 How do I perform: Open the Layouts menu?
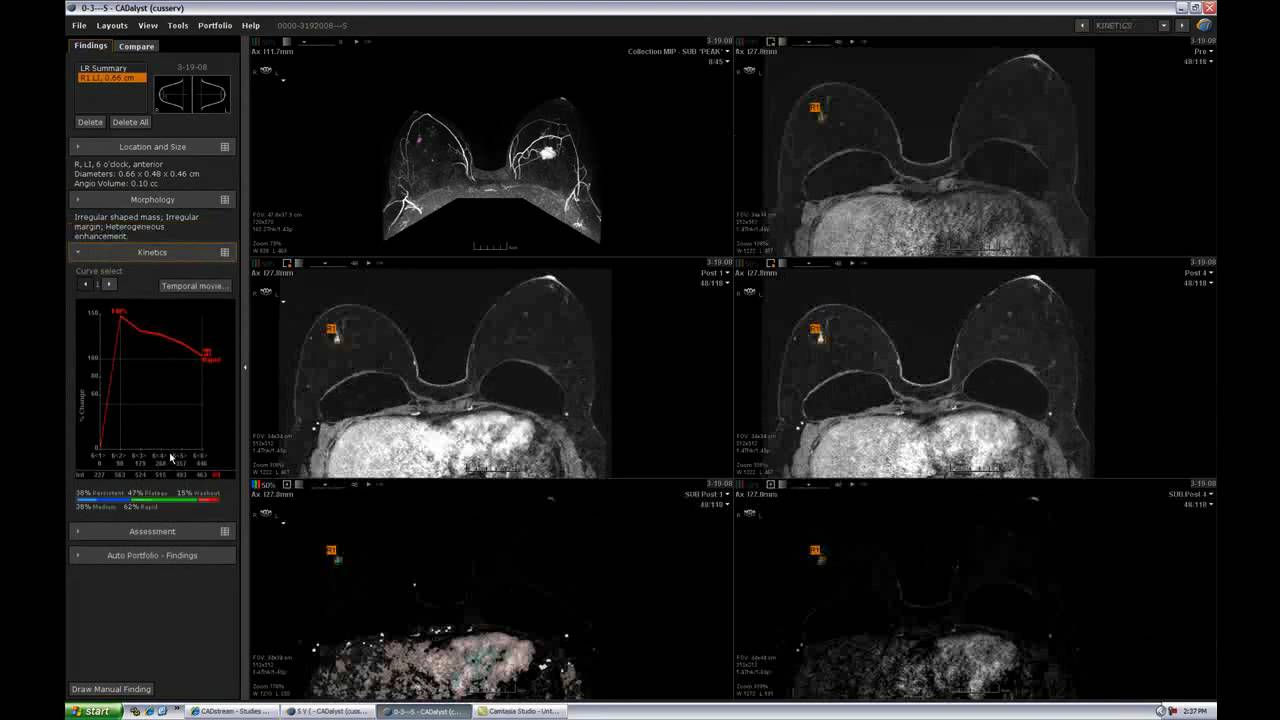click(112, 25)
